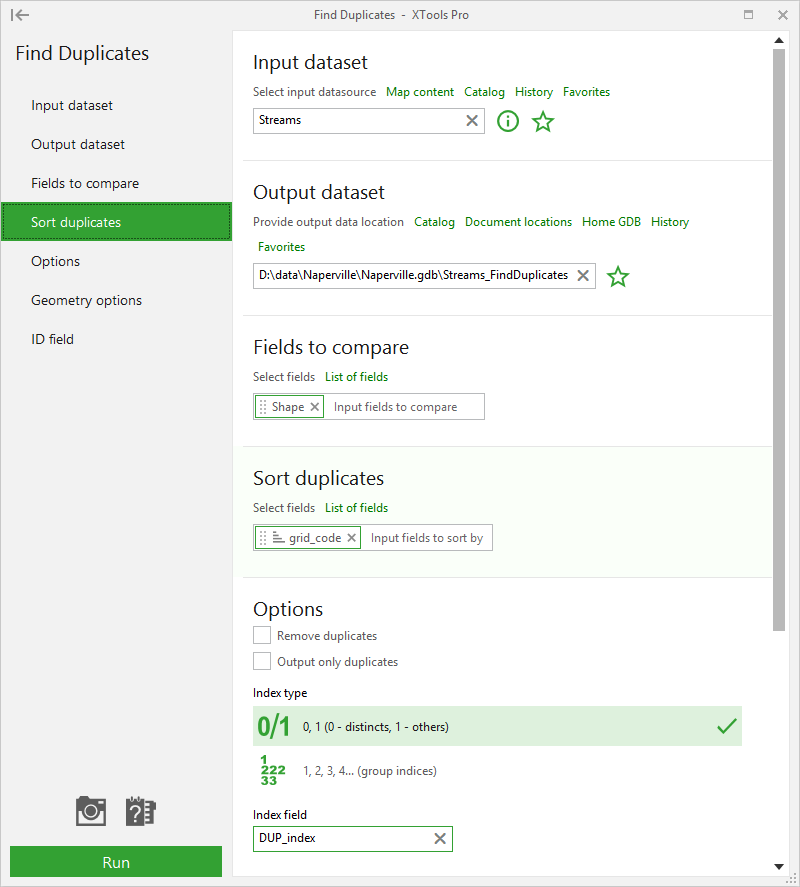
Task: Remove the Shape field tag
Action: tap(315, 407)
